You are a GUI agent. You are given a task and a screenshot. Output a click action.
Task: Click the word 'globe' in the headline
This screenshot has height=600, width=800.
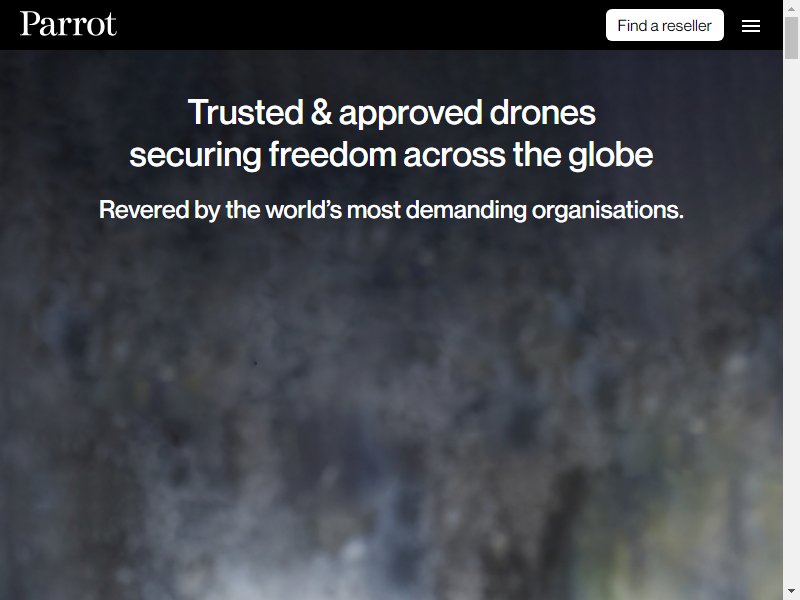pyautogui.click(x=611, y=155)
